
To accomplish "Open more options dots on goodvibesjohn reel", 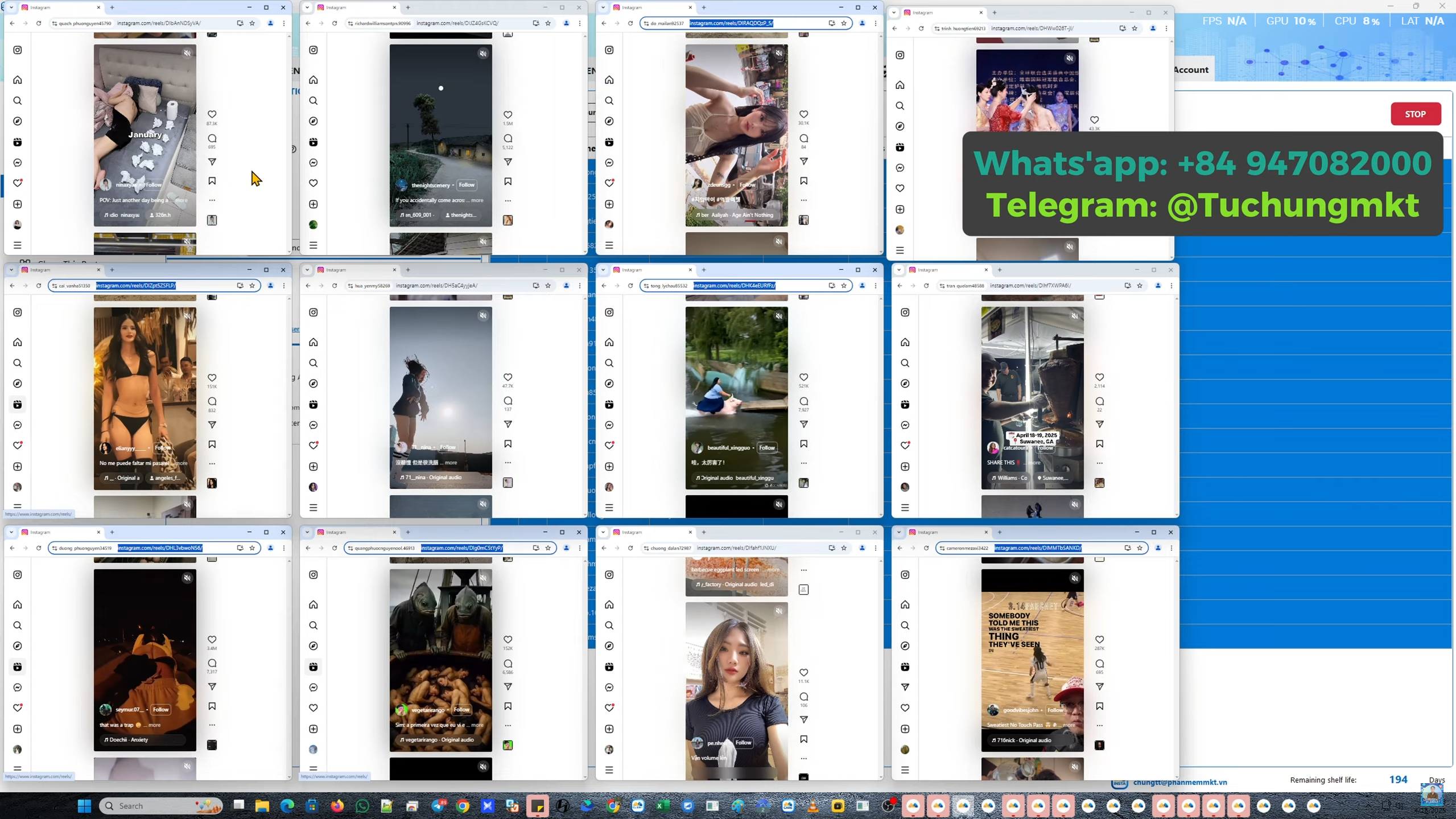I will point(1099,726).
